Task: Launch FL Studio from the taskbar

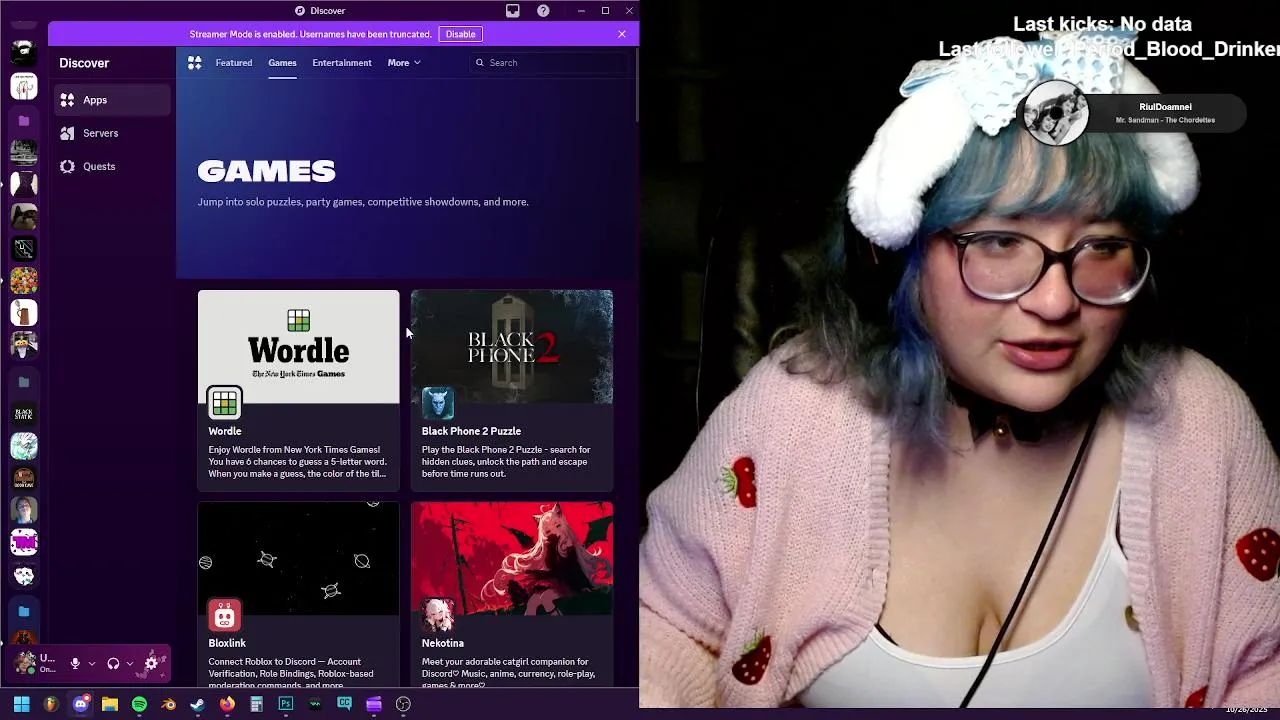Action: (x=51, y=704)
